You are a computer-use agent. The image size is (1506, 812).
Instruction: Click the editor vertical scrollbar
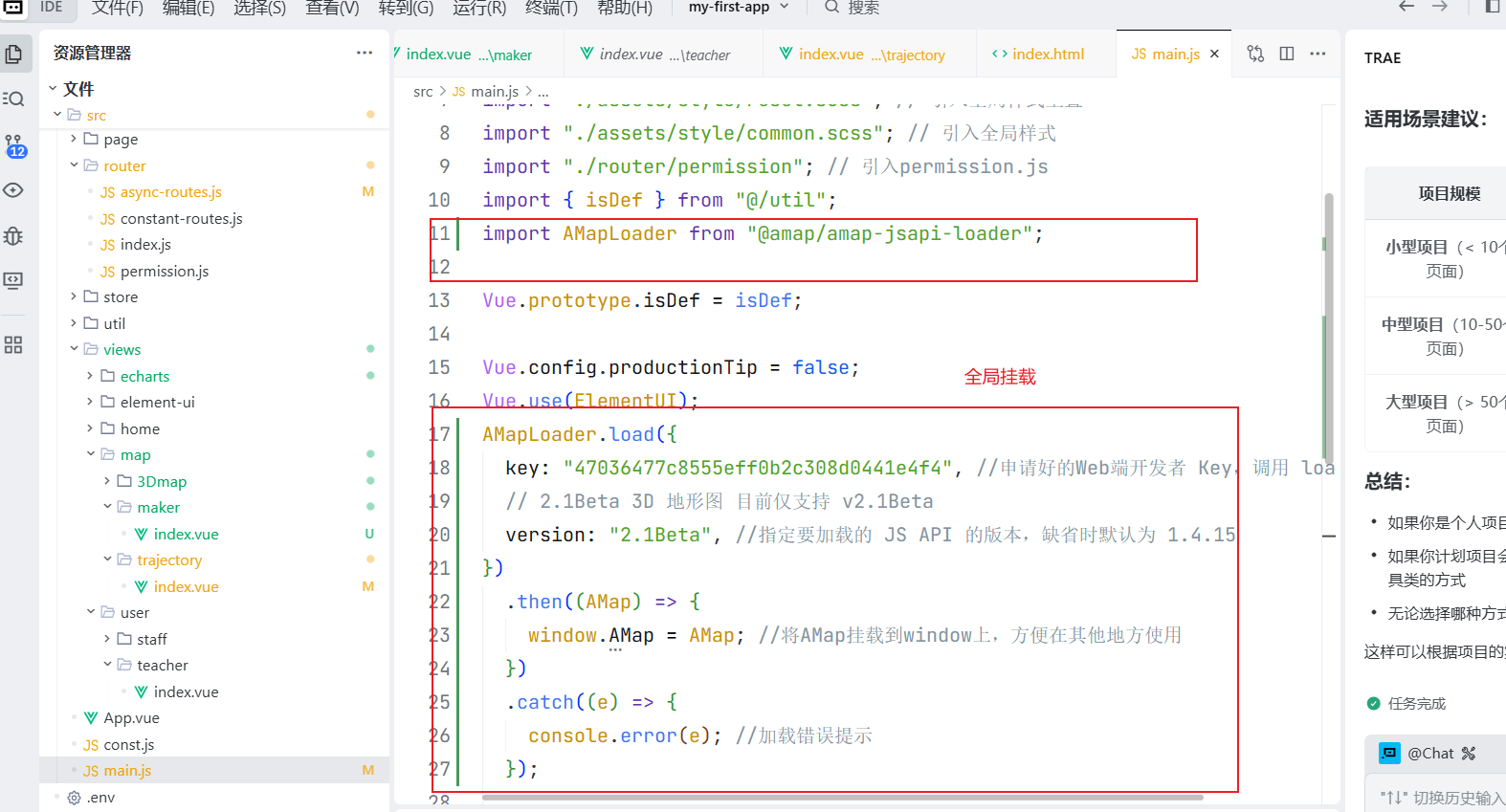[x=1328, y=330]
